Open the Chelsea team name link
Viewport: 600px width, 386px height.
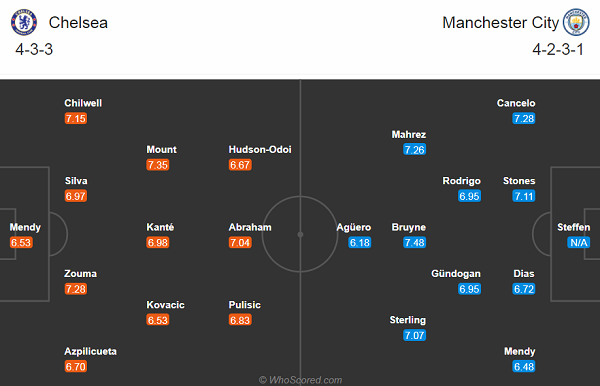[x=78, y=23]
